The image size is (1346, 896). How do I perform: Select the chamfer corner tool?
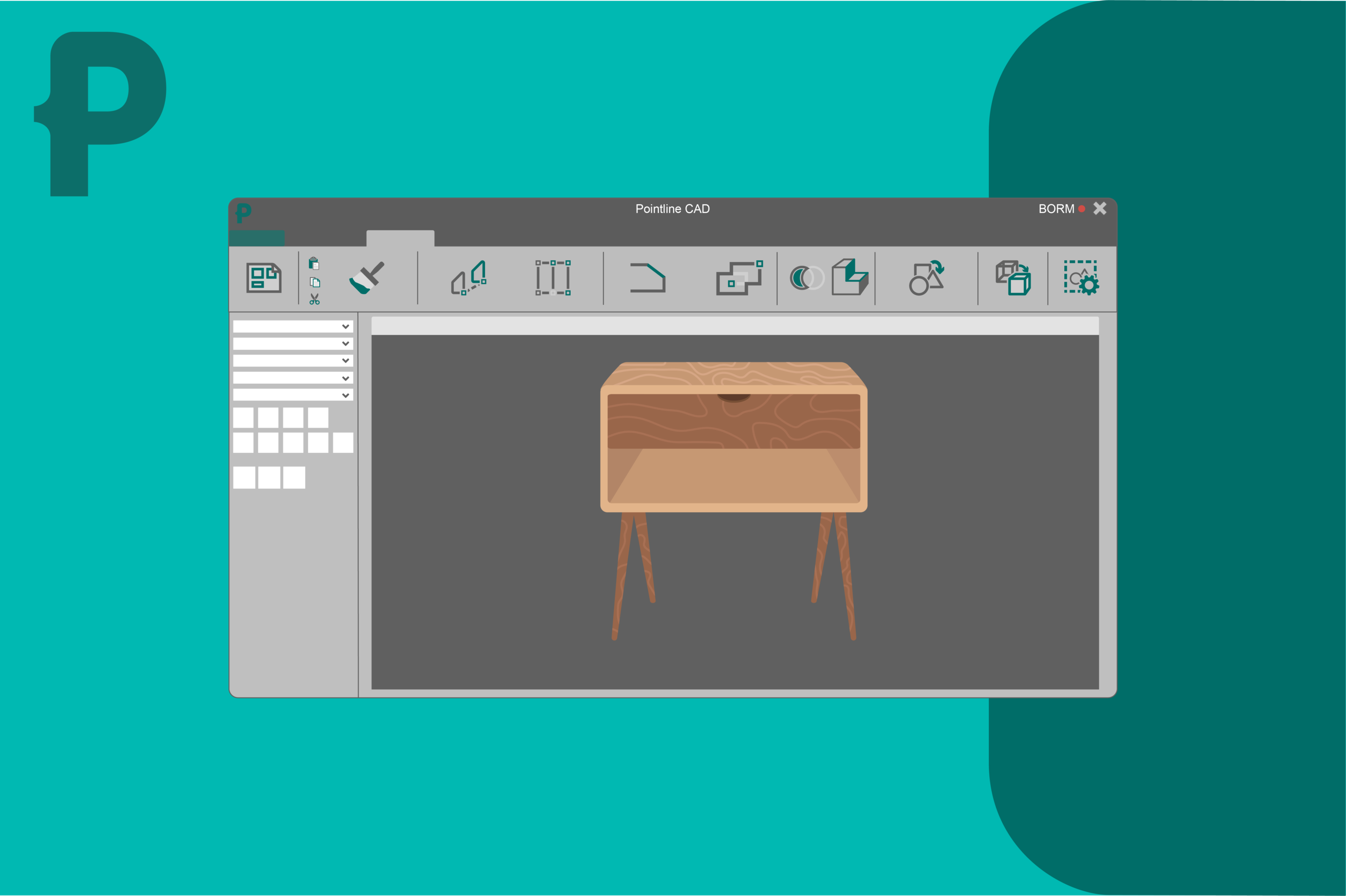pos(647,278)
